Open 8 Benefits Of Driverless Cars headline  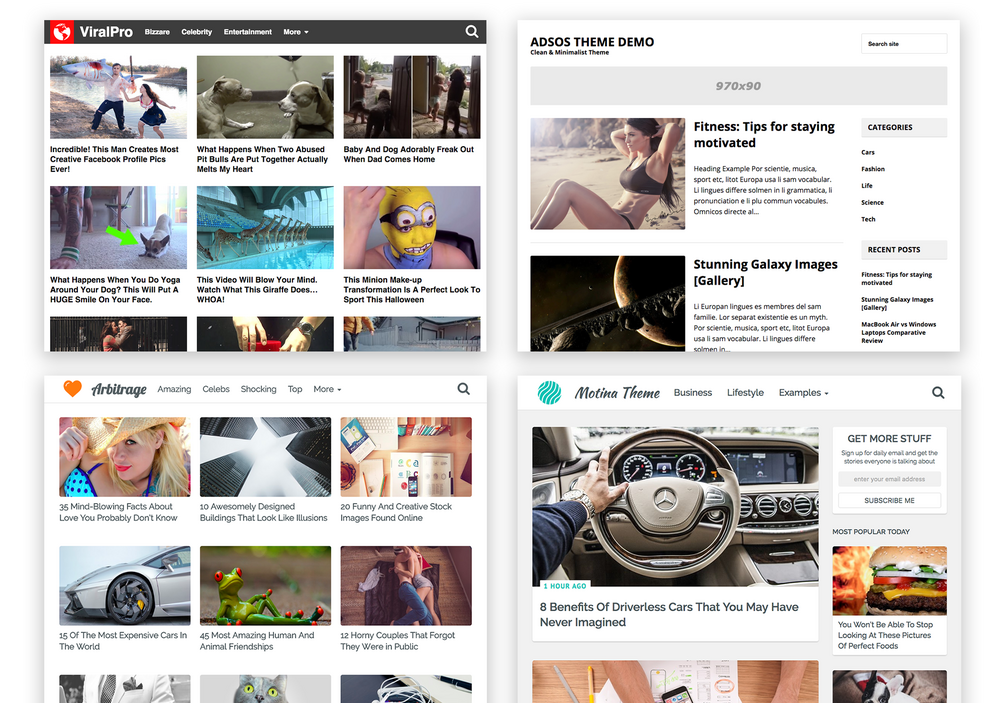tap(669, 615)
